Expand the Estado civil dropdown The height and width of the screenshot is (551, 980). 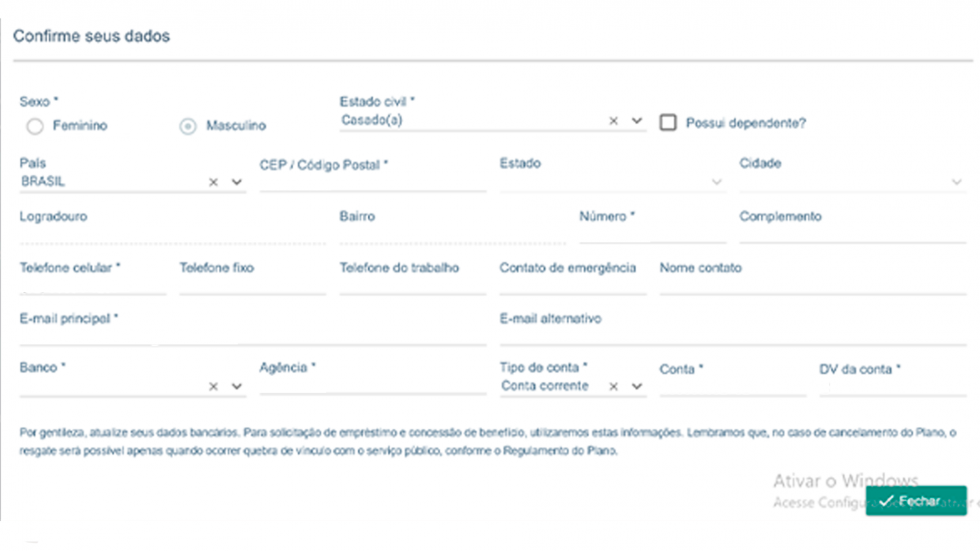click(638, 121)
